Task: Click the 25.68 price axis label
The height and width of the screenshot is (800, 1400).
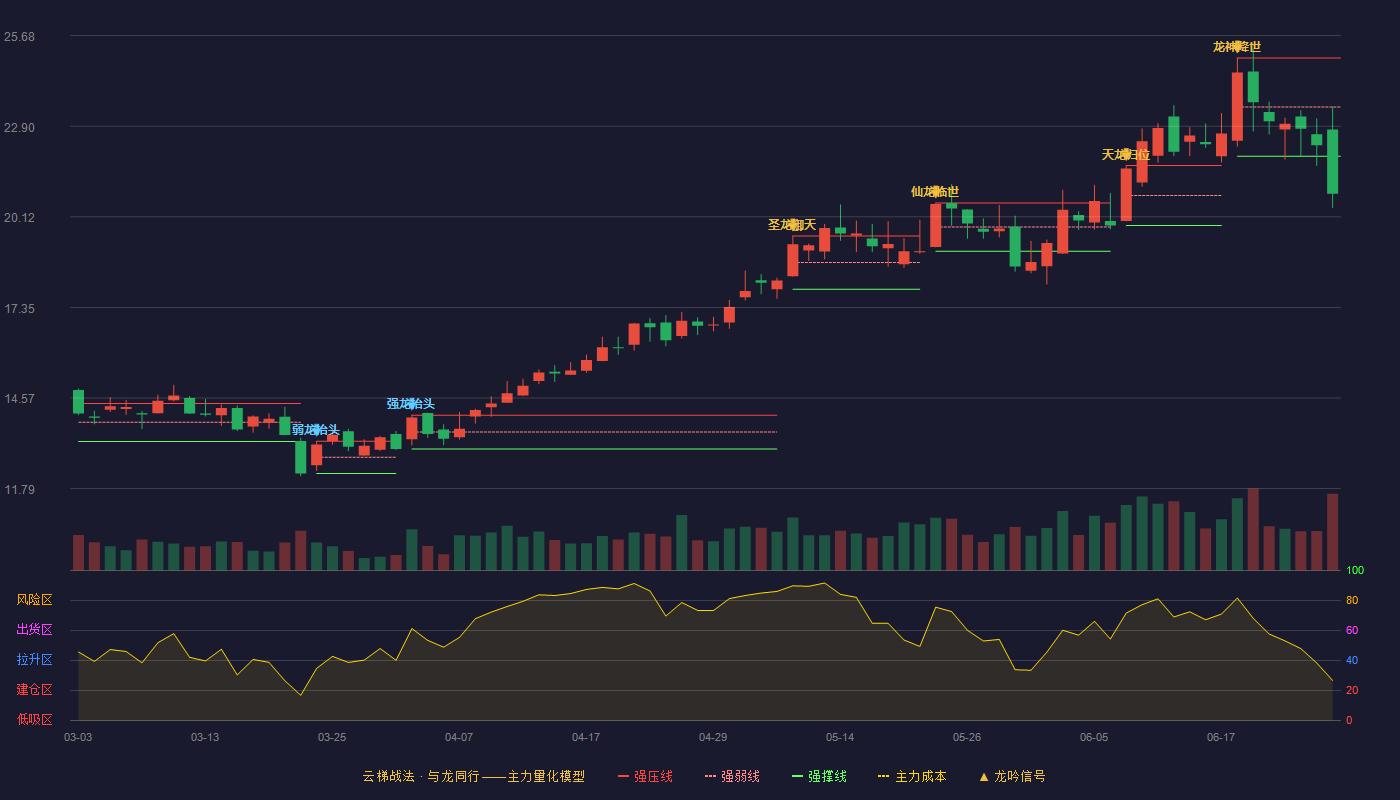Action: click(19, 37)
